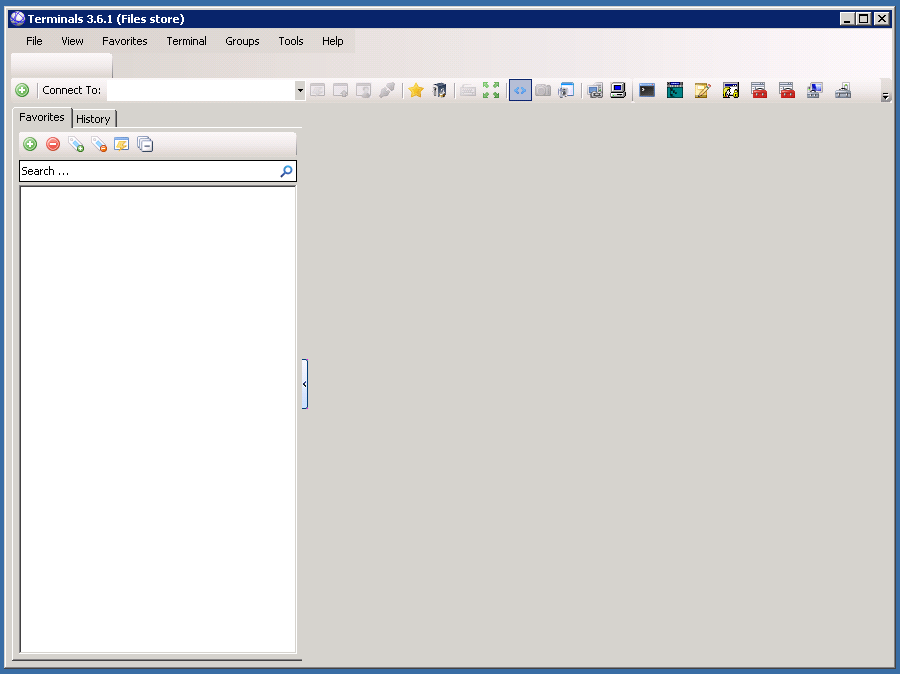The image size is (900, 674).
Task: Click the grey camera Capture Screen icon
Action: click(543, 90)
